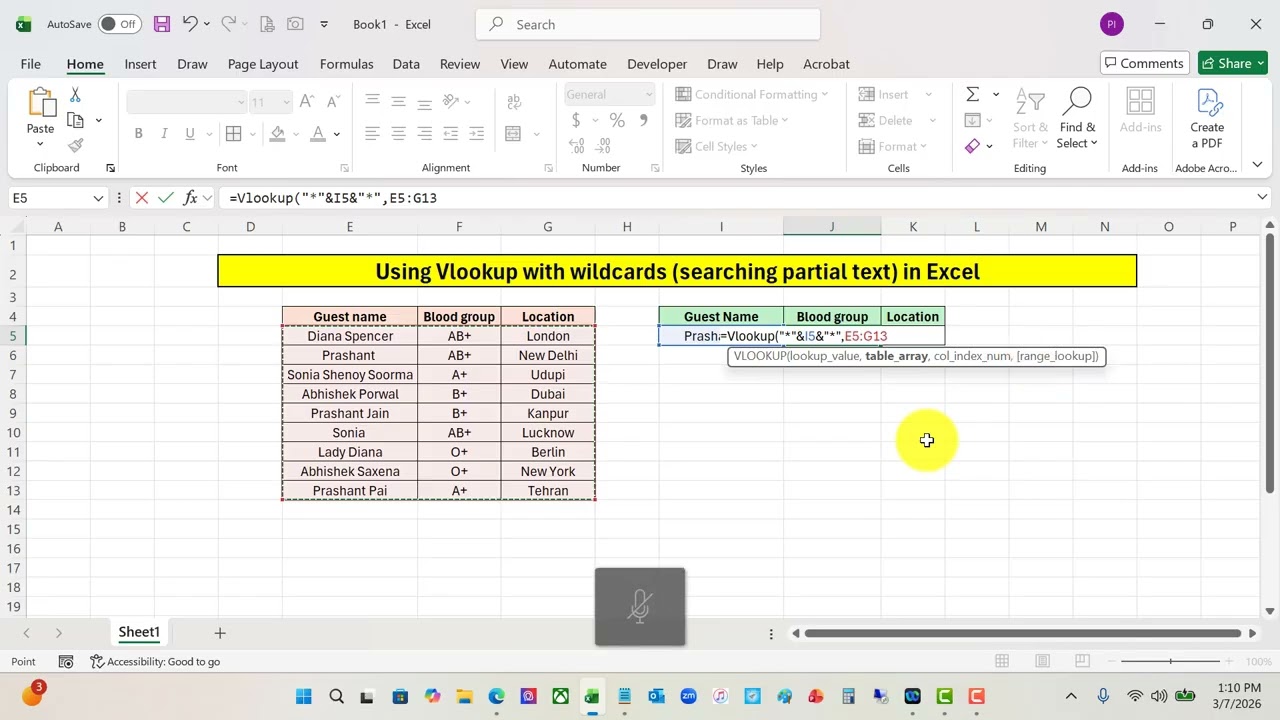The width and height of the screenshot is (1280, 720).
Task: Switch to the Page Layout tab
Action: coord(263,64)
